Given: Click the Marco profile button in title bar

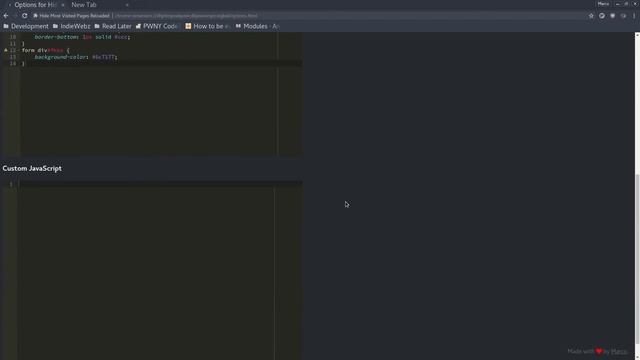Looking at the screenshot, I should (x=603, y=4).
